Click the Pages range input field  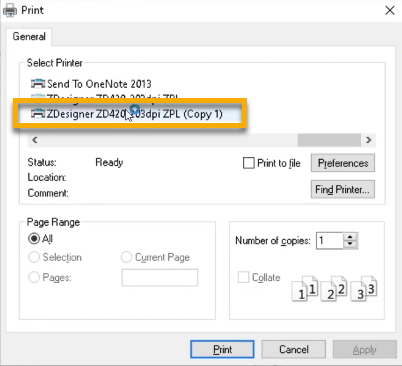point(160,277)
